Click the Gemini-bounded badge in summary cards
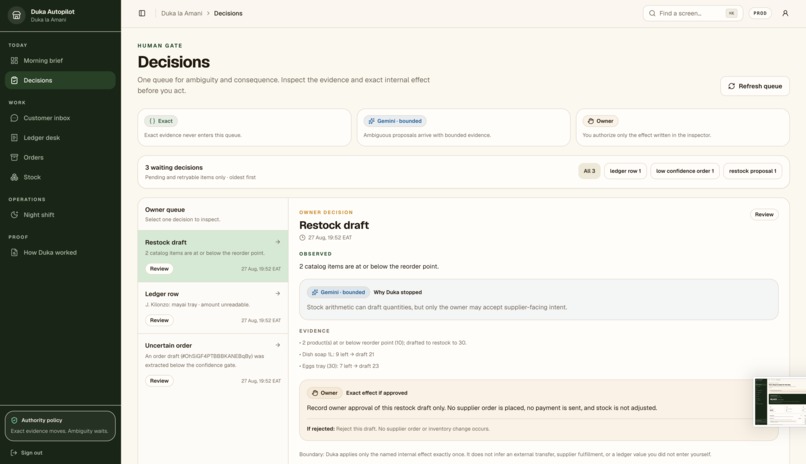Image resolution: width=806 pixels, height=464 pixels. point(395,121)
